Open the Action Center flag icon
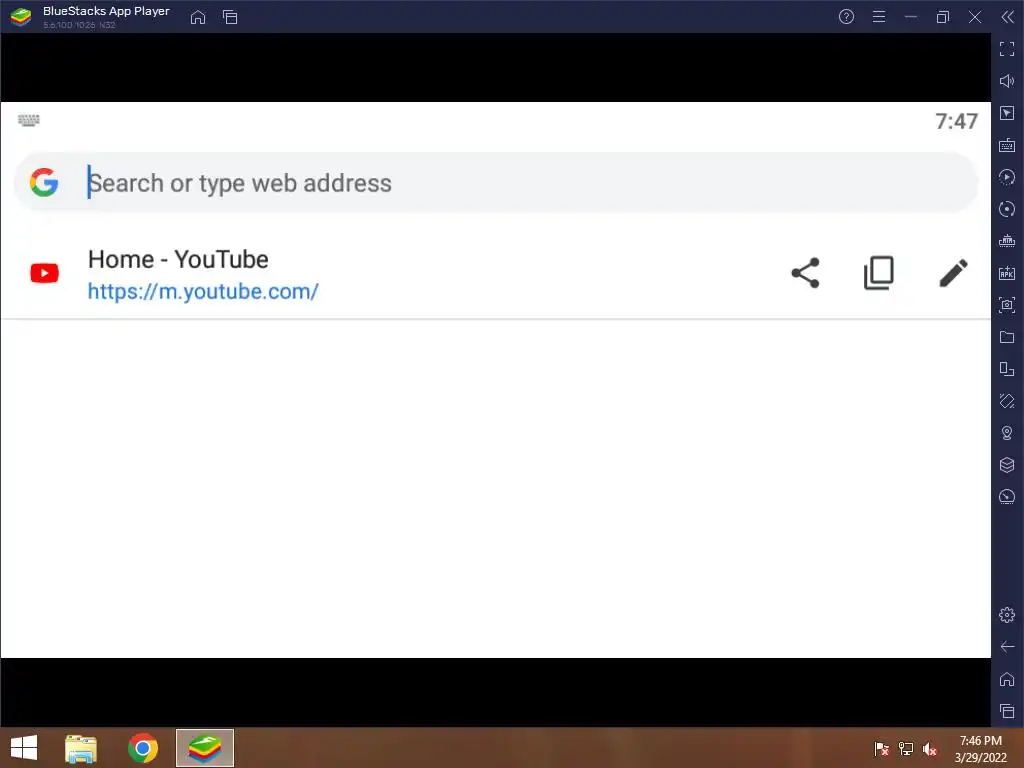 882,749
